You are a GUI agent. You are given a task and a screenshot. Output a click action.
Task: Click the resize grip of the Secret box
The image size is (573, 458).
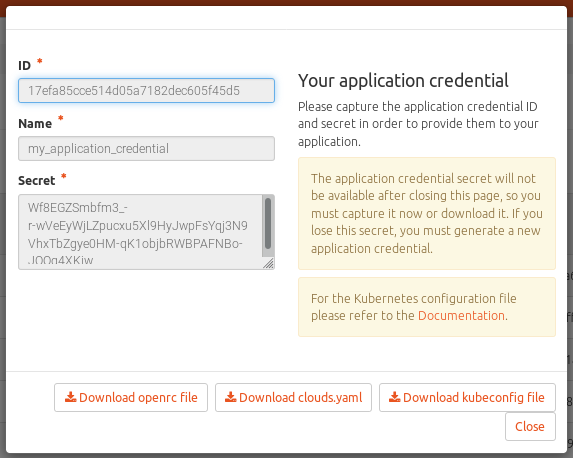point(269,264)
